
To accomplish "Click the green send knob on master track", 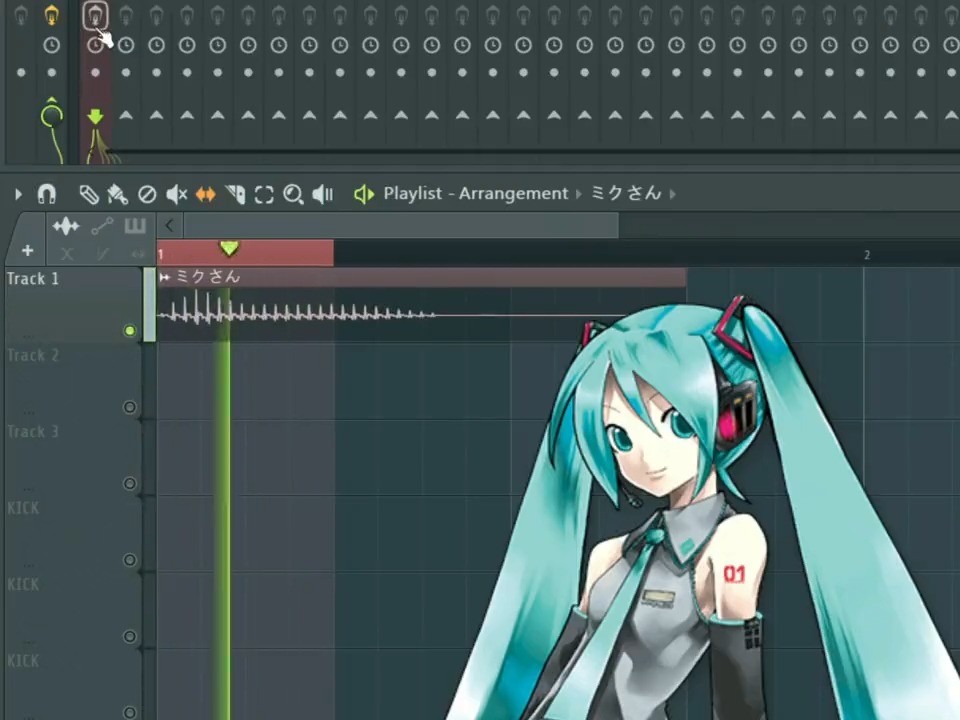I will pos(51,114).
